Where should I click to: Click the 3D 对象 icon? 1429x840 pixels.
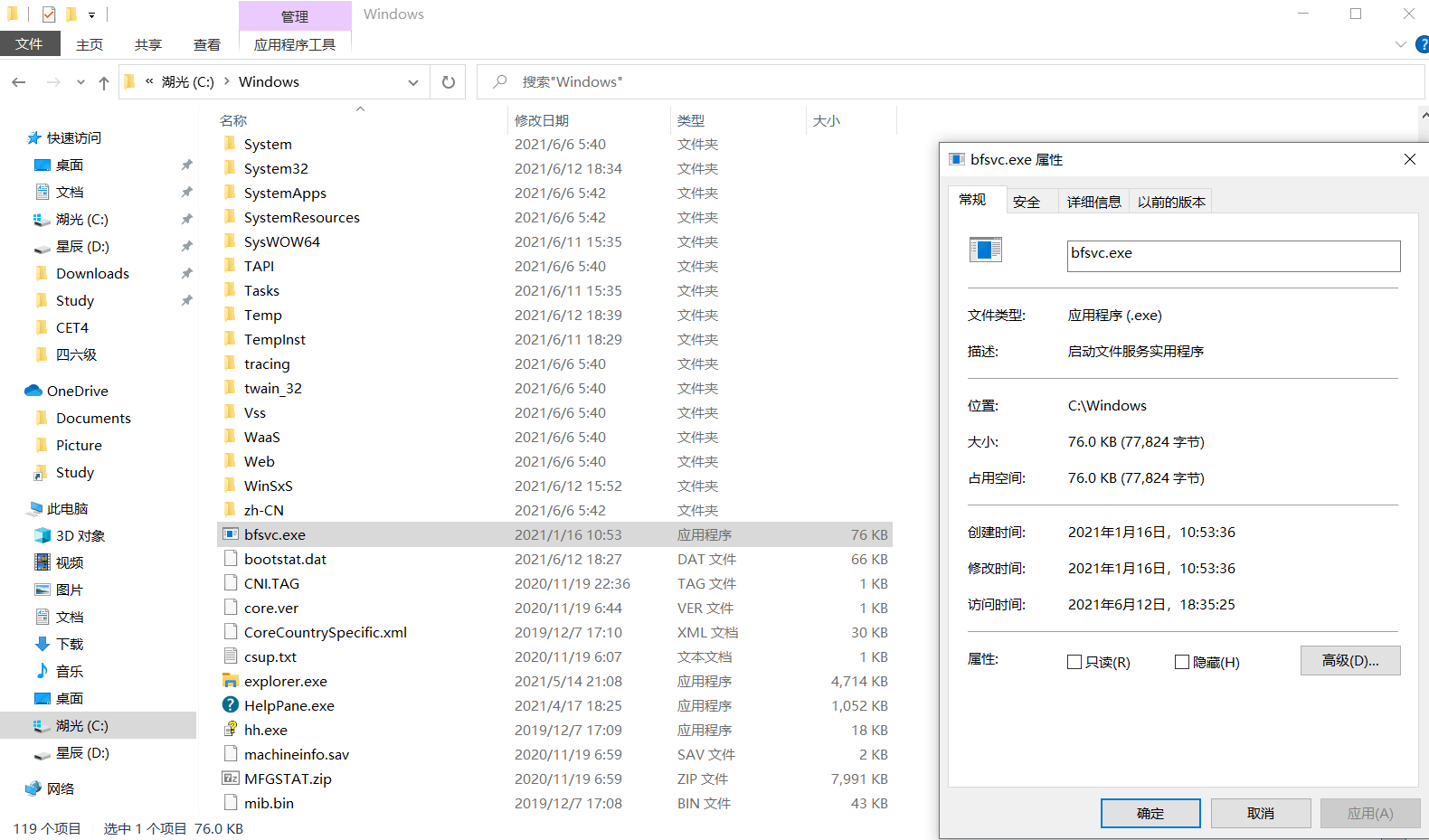[x=43, y=535]
